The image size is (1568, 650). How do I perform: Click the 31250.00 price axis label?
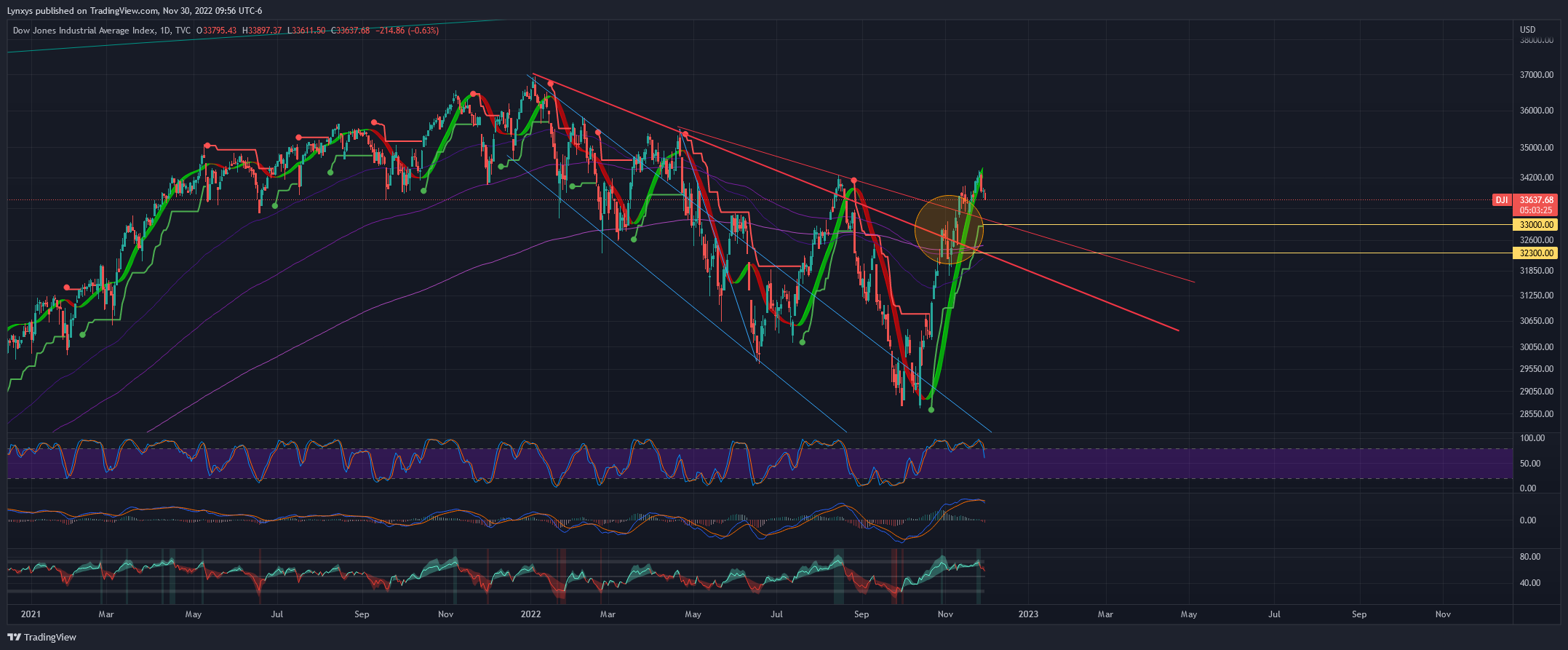[1537, 296]
